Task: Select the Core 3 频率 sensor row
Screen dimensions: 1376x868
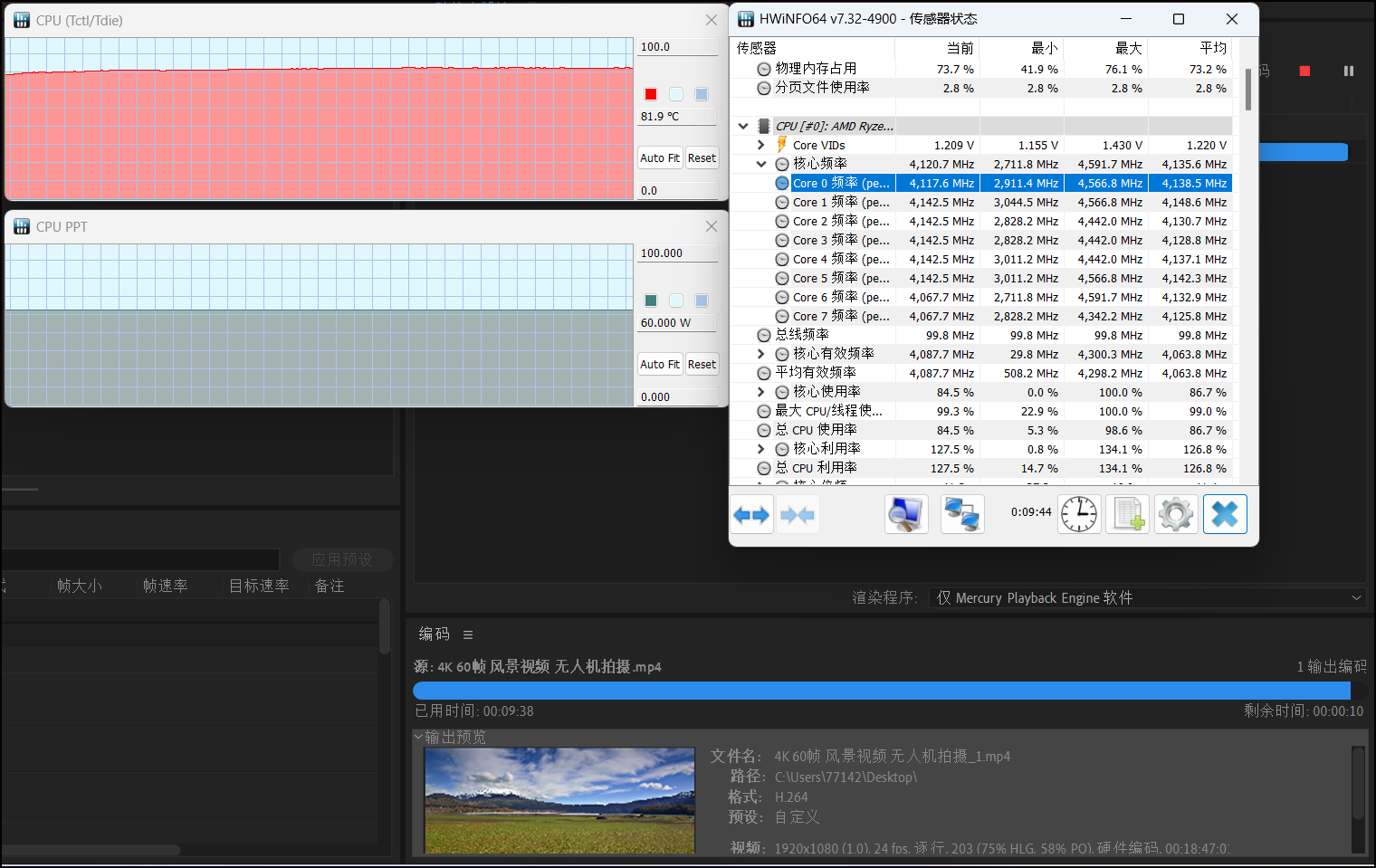Action: pos(841,240)
